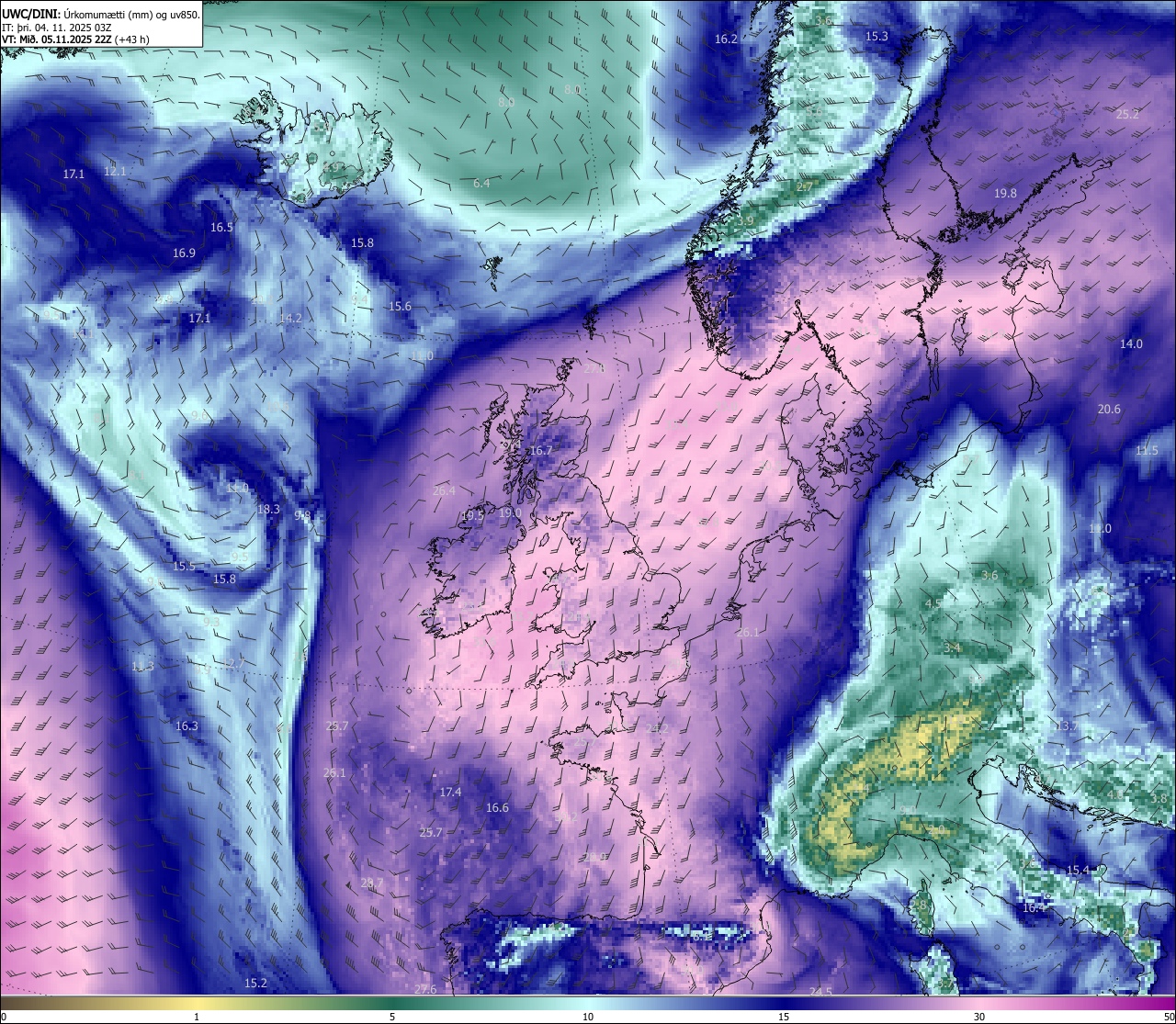Click the color scale tick labeled 10
Screen dimensions: 1176x1024
point(588,1017)
